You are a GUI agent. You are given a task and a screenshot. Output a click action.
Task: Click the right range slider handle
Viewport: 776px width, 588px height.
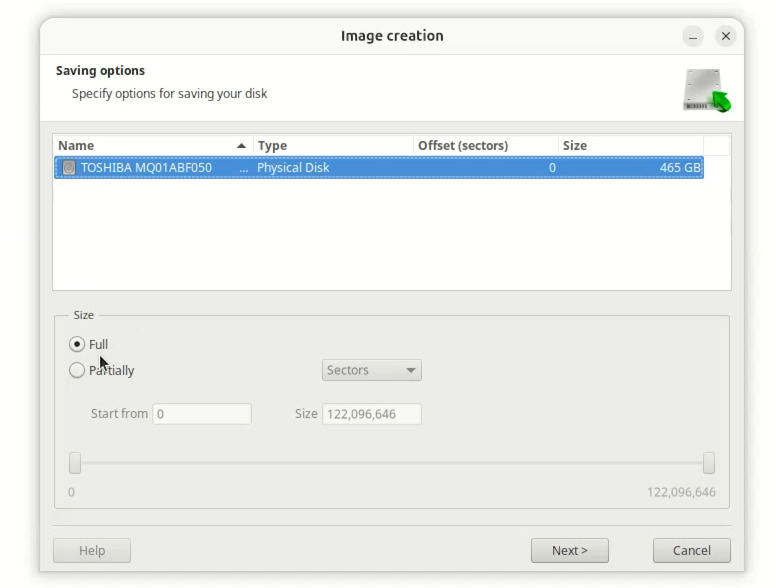(709, 463)
